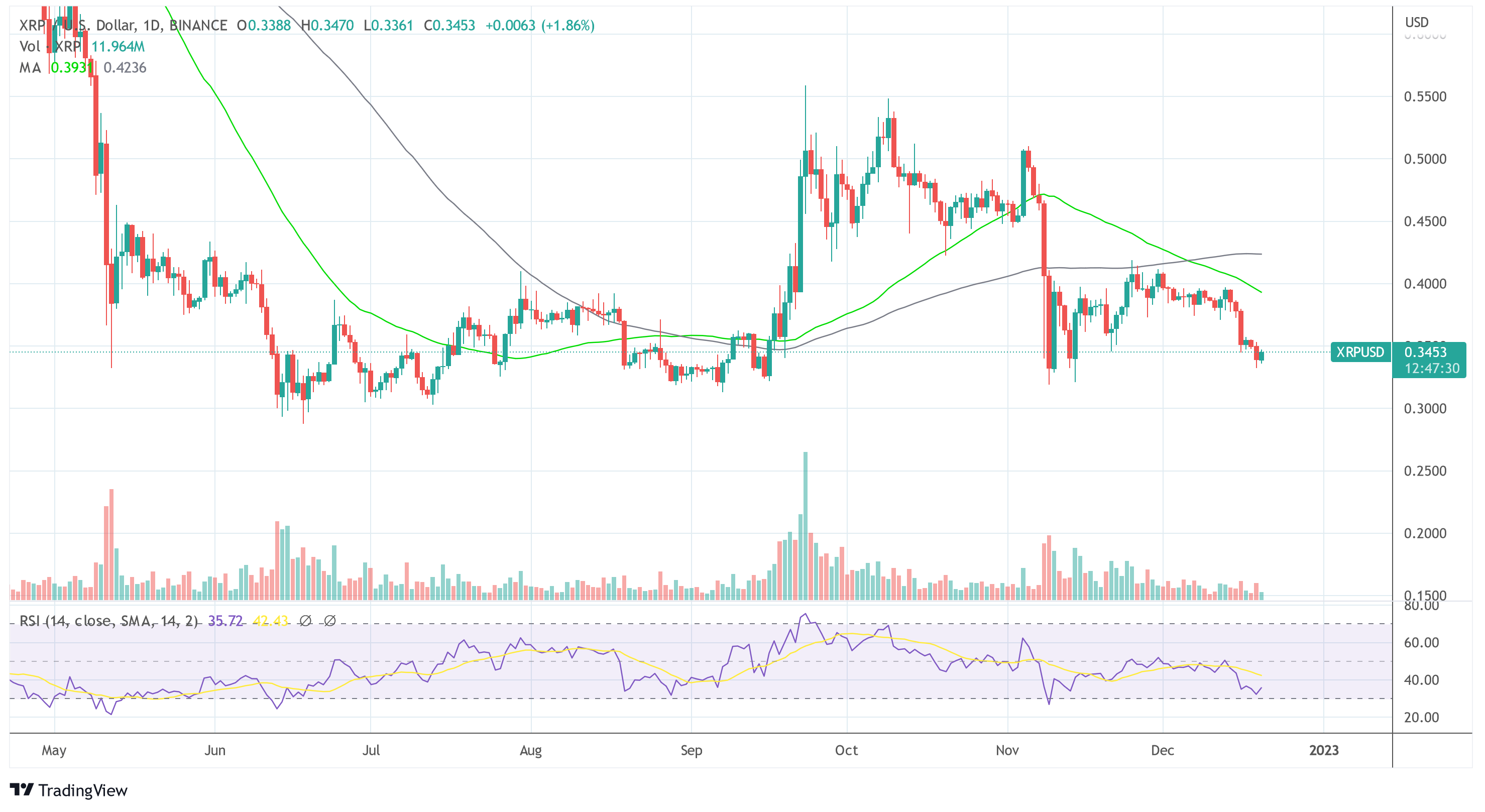Viewport: 1485px width, 812px height.
Task: Click 0.2500 on the price axis
Action: coord(1425,472)
